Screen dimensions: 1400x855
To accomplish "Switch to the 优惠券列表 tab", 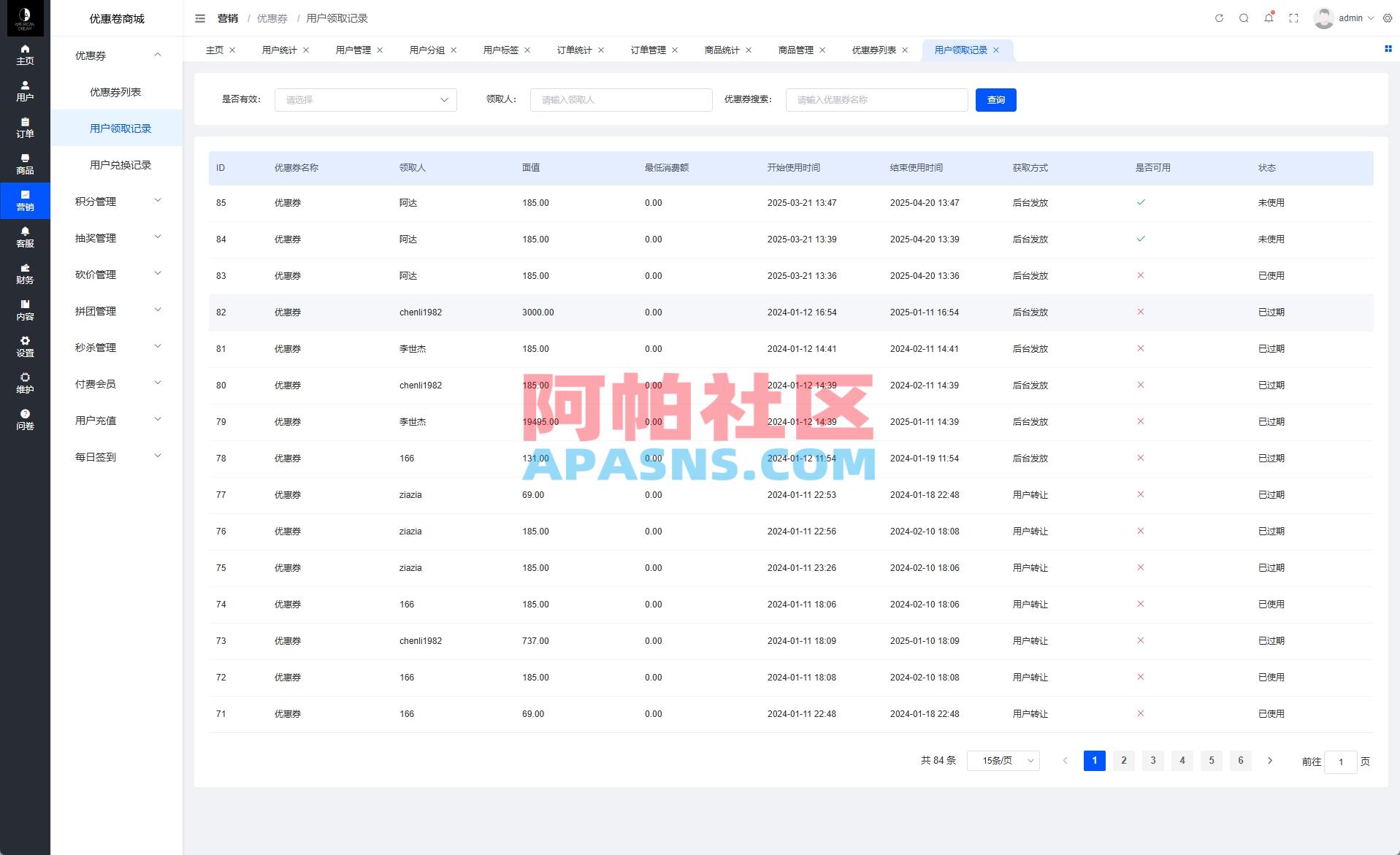I will pyautogui.click(x=873, y=50).
